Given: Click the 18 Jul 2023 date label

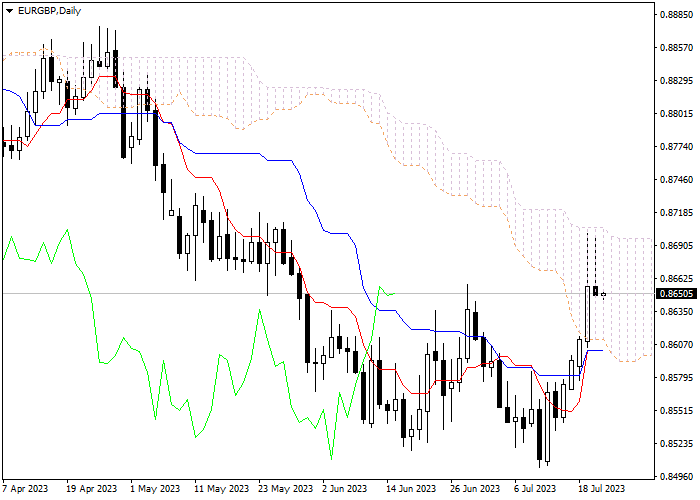Looking at the screenshot, I should [602, 489].
